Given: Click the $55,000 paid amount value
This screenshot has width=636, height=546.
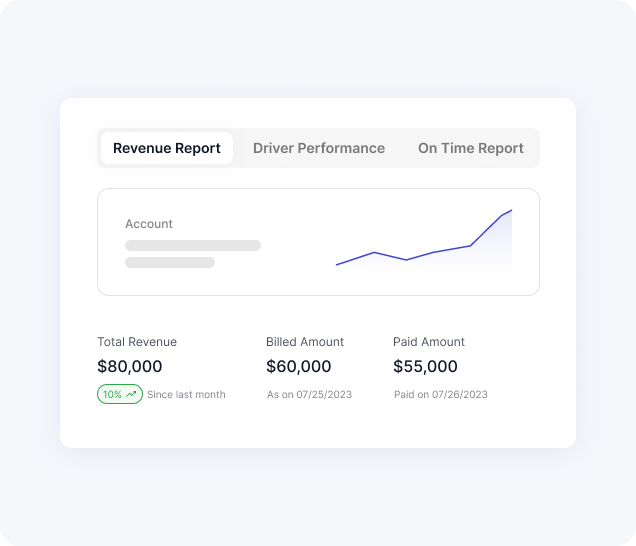Looking at the screenshot, I should point(426,367).
